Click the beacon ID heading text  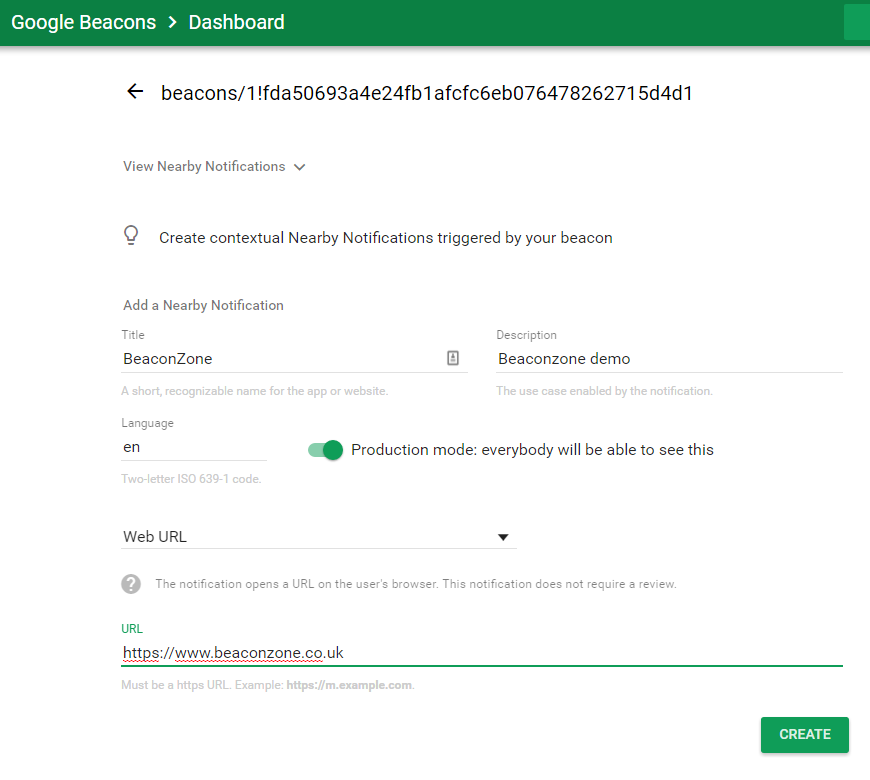click(427, 94)
